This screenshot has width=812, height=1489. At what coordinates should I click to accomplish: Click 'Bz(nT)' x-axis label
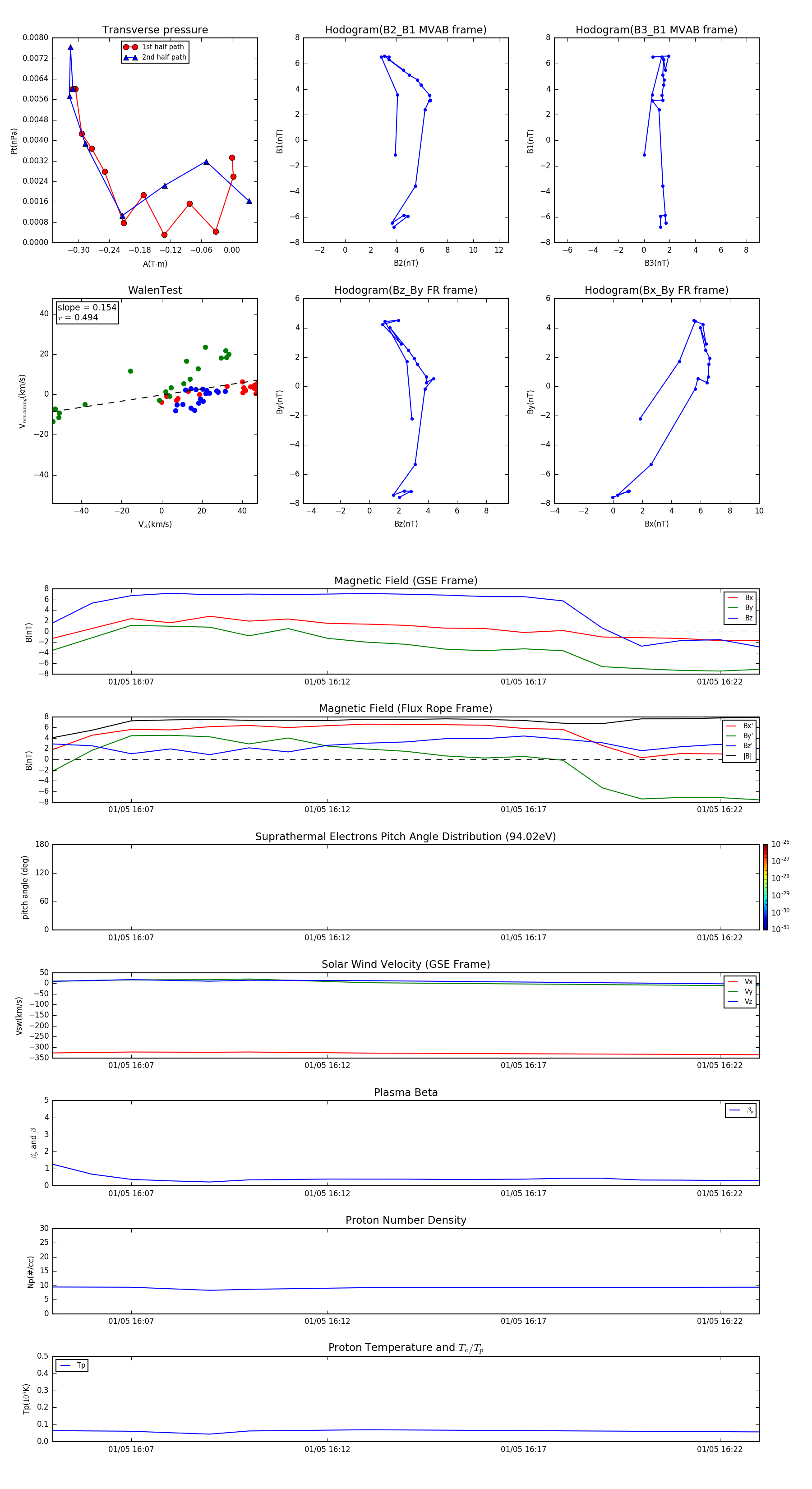coord(406,524)
